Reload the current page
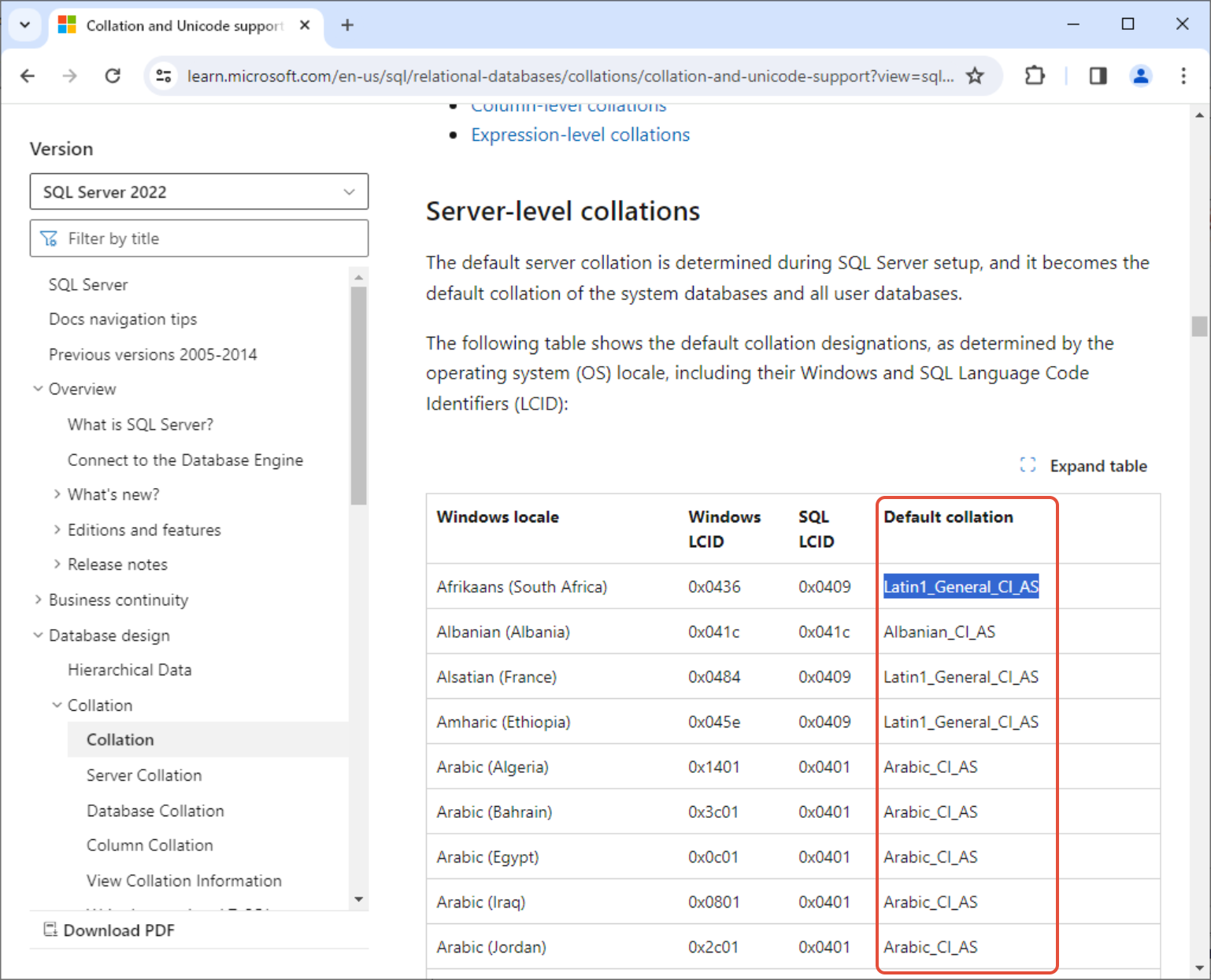Image resolution: width=1211 pixels, height=980 pixels. point(113,76)
